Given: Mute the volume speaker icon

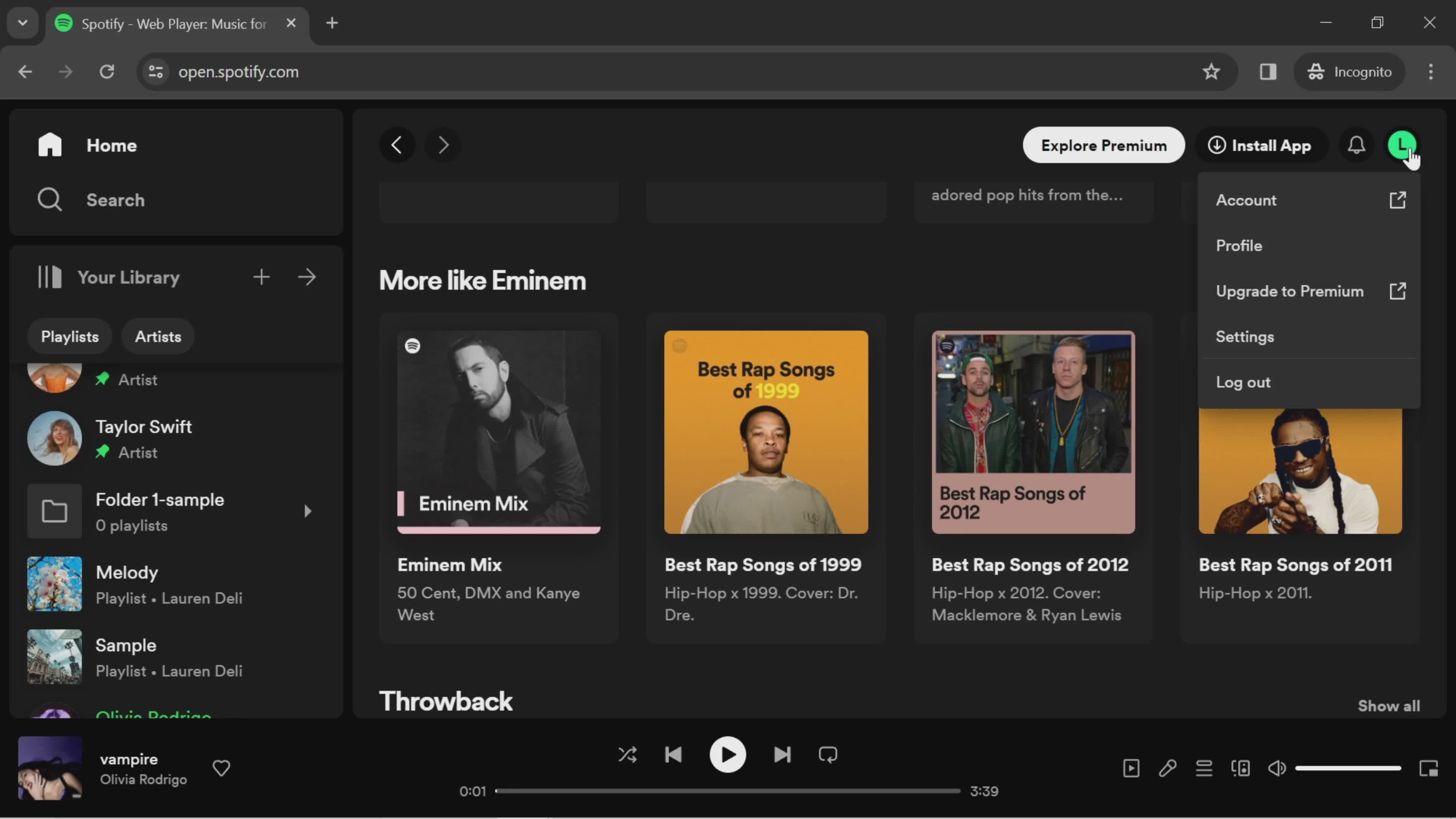Looking at the screenshot, I should [1277, 768].
